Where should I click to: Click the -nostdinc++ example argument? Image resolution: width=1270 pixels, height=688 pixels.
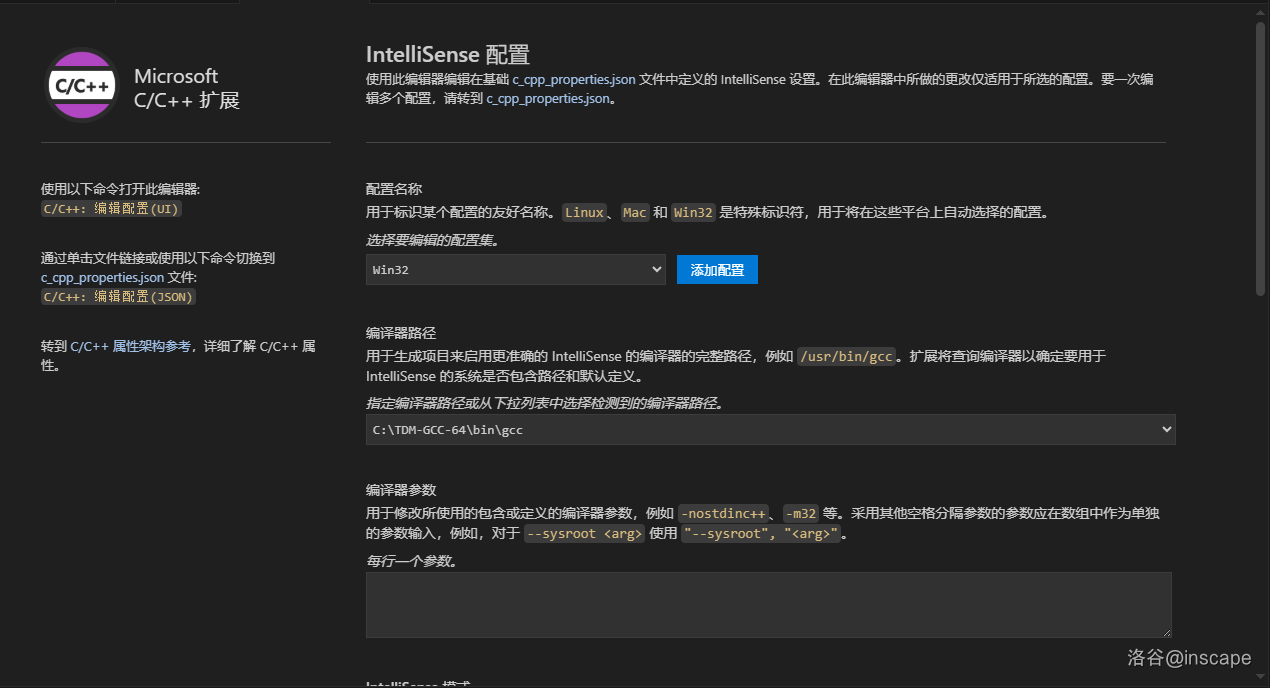click(723, 513)
